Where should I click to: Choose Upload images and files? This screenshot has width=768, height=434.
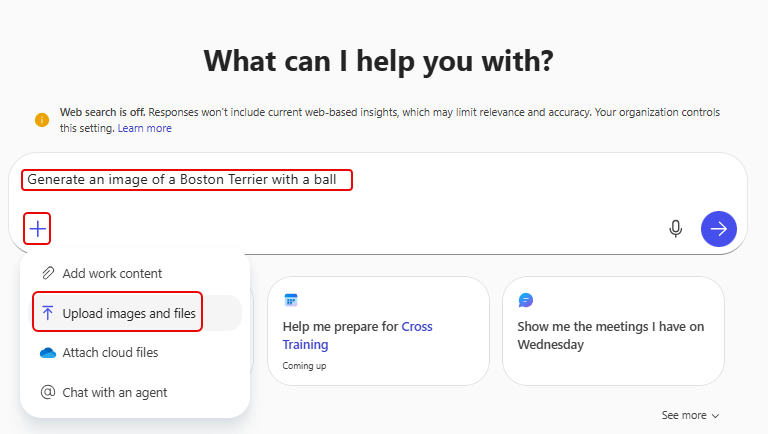(130, 313)
